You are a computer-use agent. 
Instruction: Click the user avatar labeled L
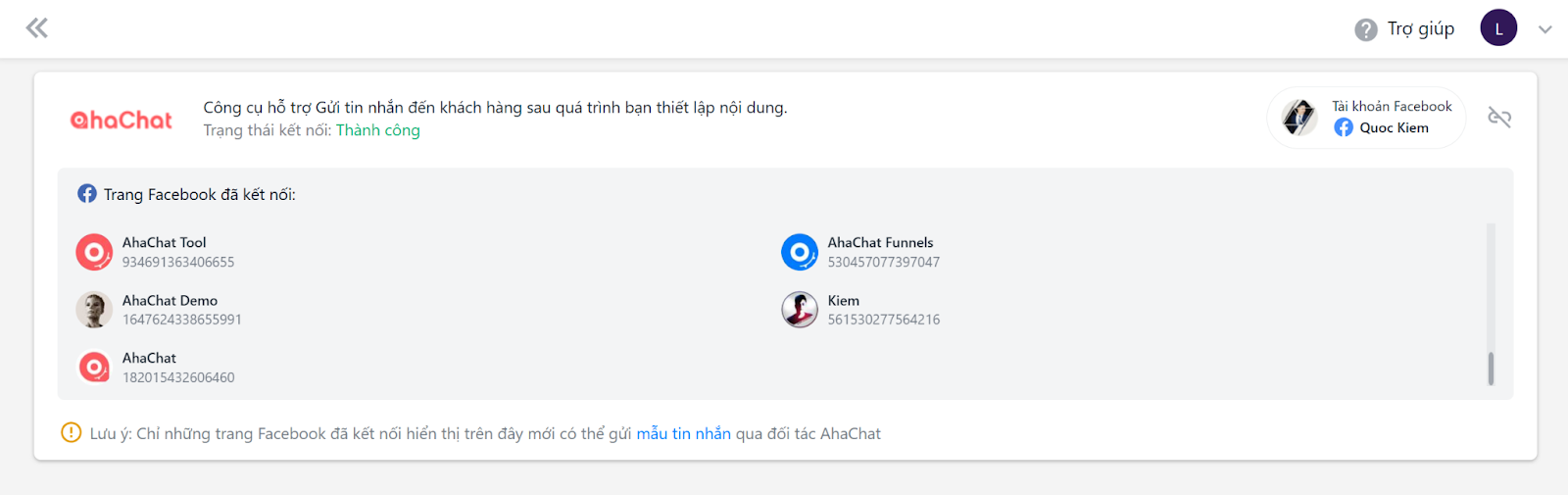click(x=1498, y=28)
